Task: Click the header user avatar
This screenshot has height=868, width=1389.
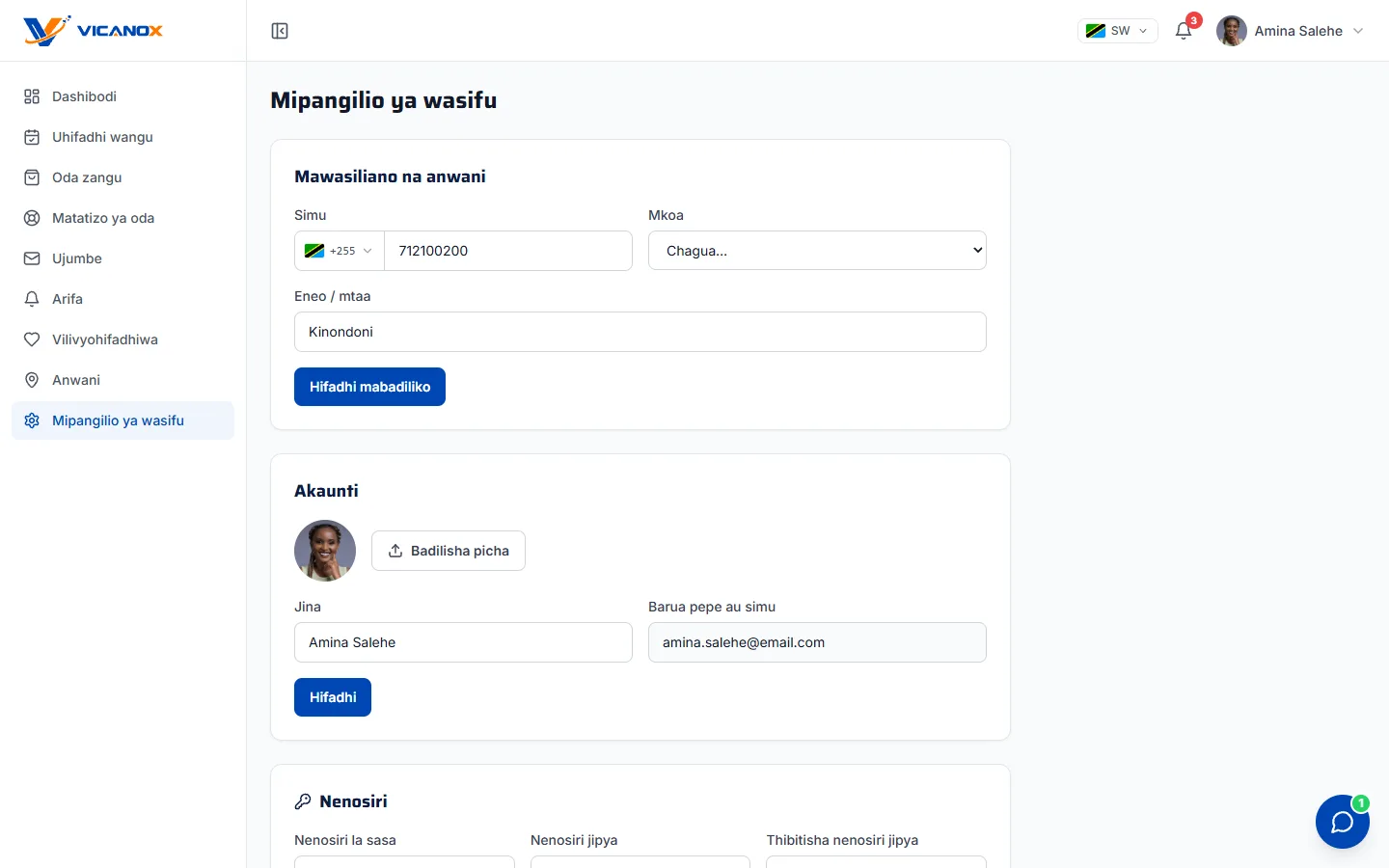Action: tap(1232, 31)
